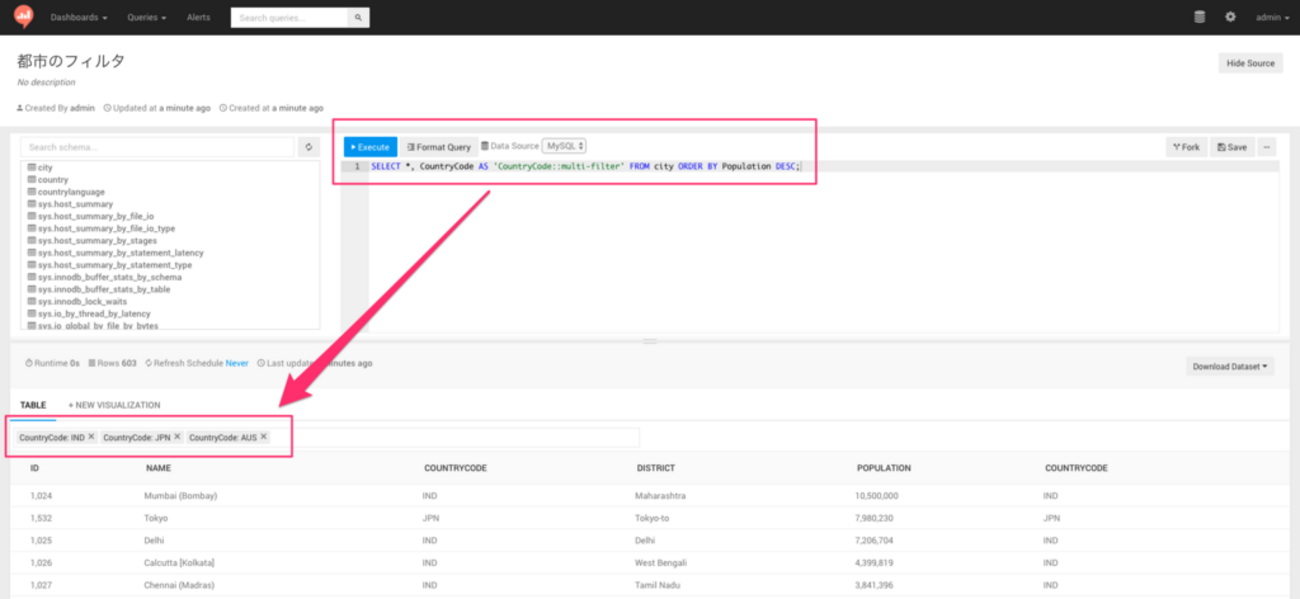Expand the Download Dataset dropdown
The width and height of the screenshot is (1300, 599).
(1230, 366)
